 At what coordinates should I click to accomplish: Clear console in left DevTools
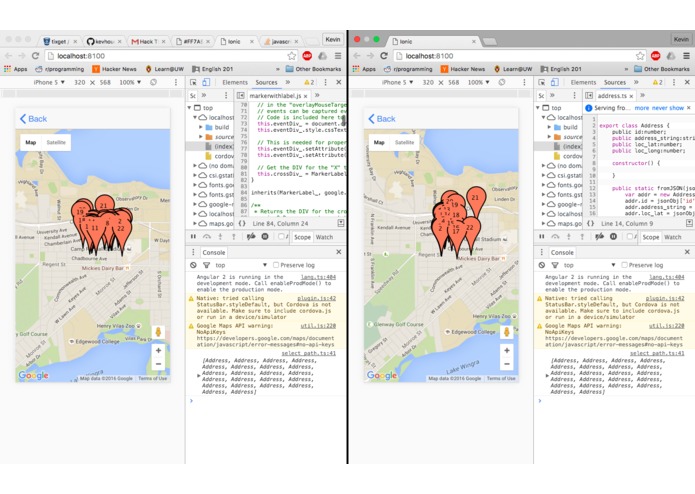(x=193, y=265)
